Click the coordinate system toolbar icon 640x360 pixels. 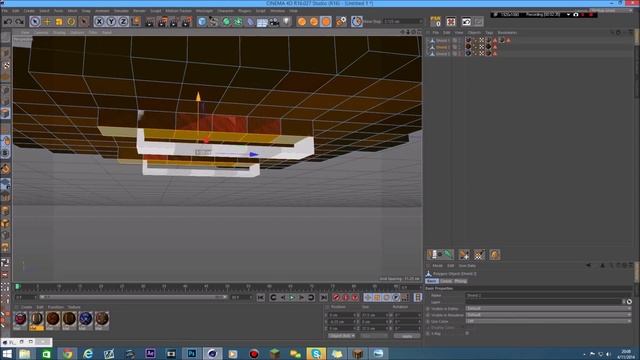point(136,22)
